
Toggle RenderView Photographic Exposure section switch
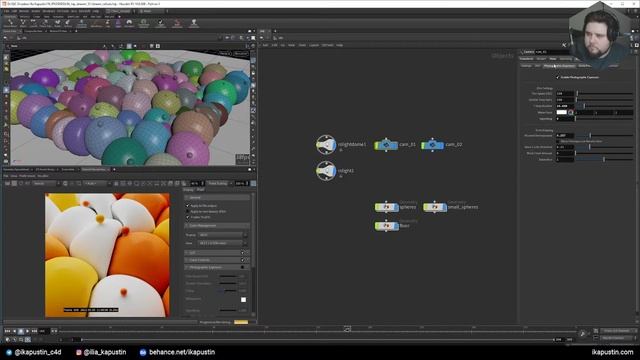[x=243, y=267]
